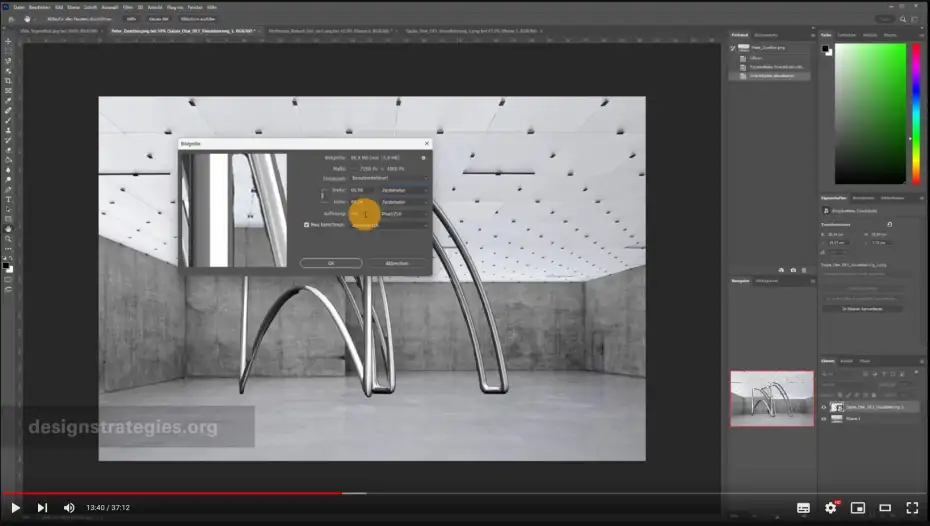Toggle the width-height constrain link in dialog
This screenshot has height=526, width=930.
pos(323,195)
